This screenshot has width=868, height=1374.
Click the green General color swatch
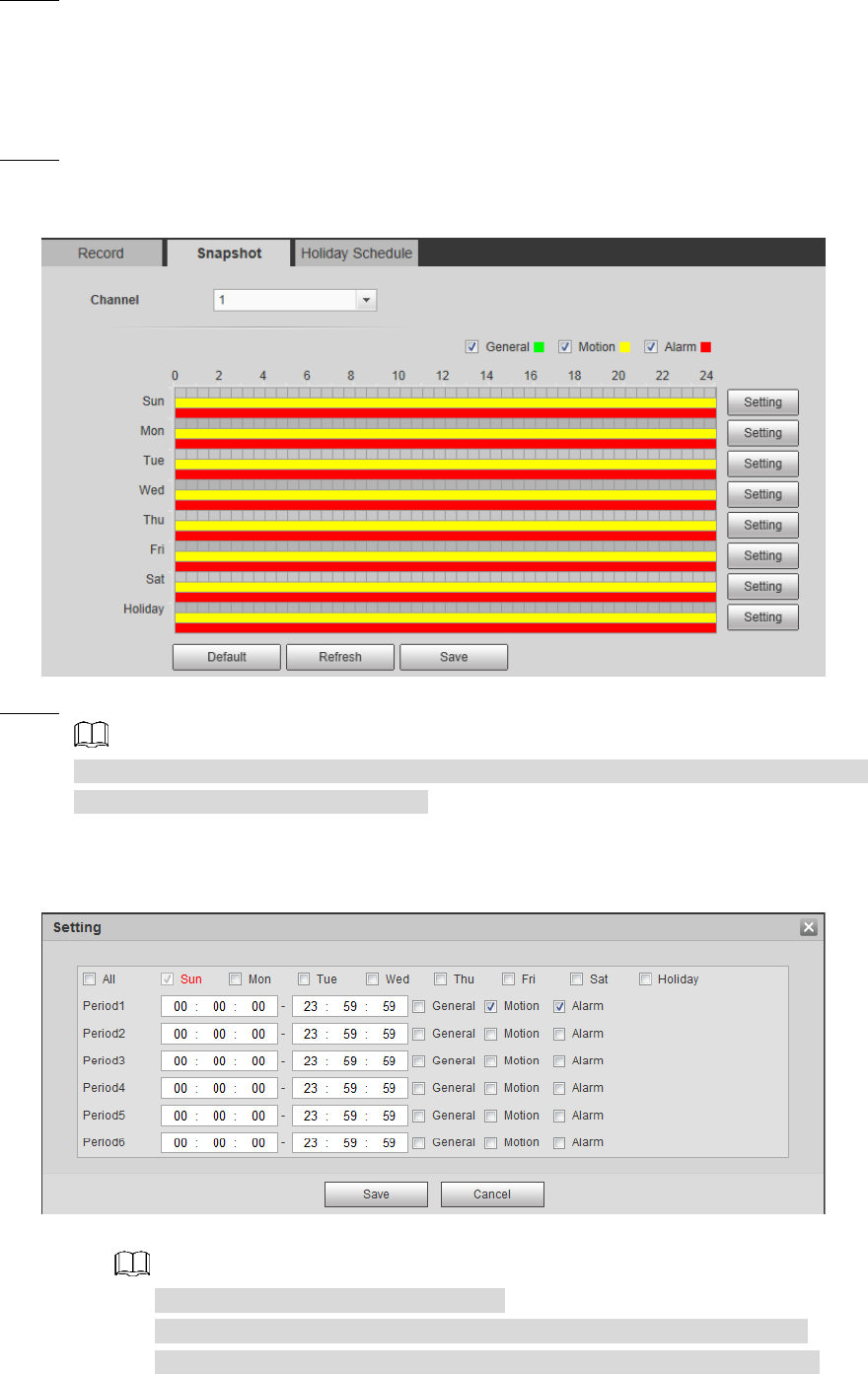[539, 347]
